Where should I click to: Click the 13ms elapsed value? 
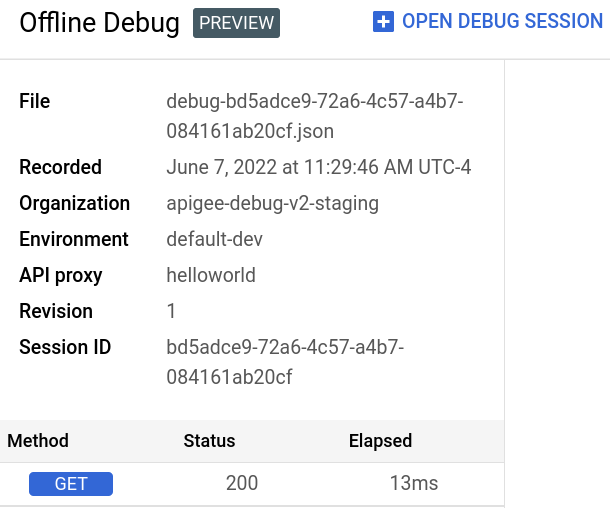(x=414, y=484)
